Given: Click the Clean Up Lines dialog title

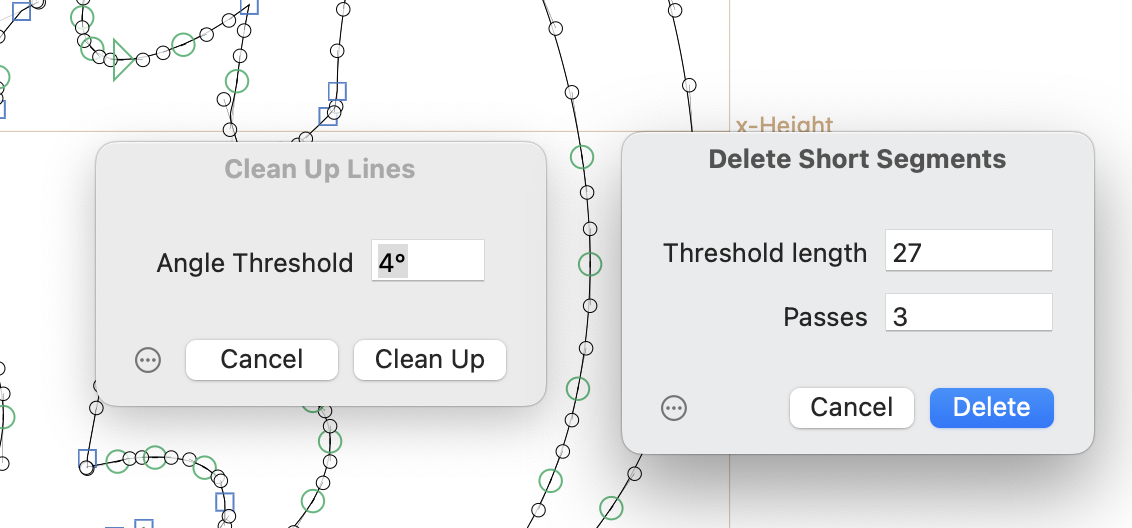Looking at the screenshot, I should [x=320, y=169].
